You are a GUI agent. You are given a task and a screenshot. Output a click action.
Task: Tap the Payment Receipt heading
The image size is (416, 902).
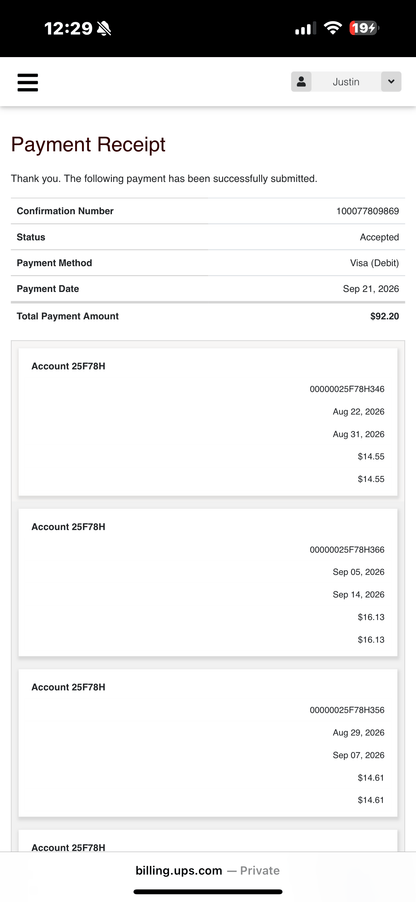click(x=88, y=144)
